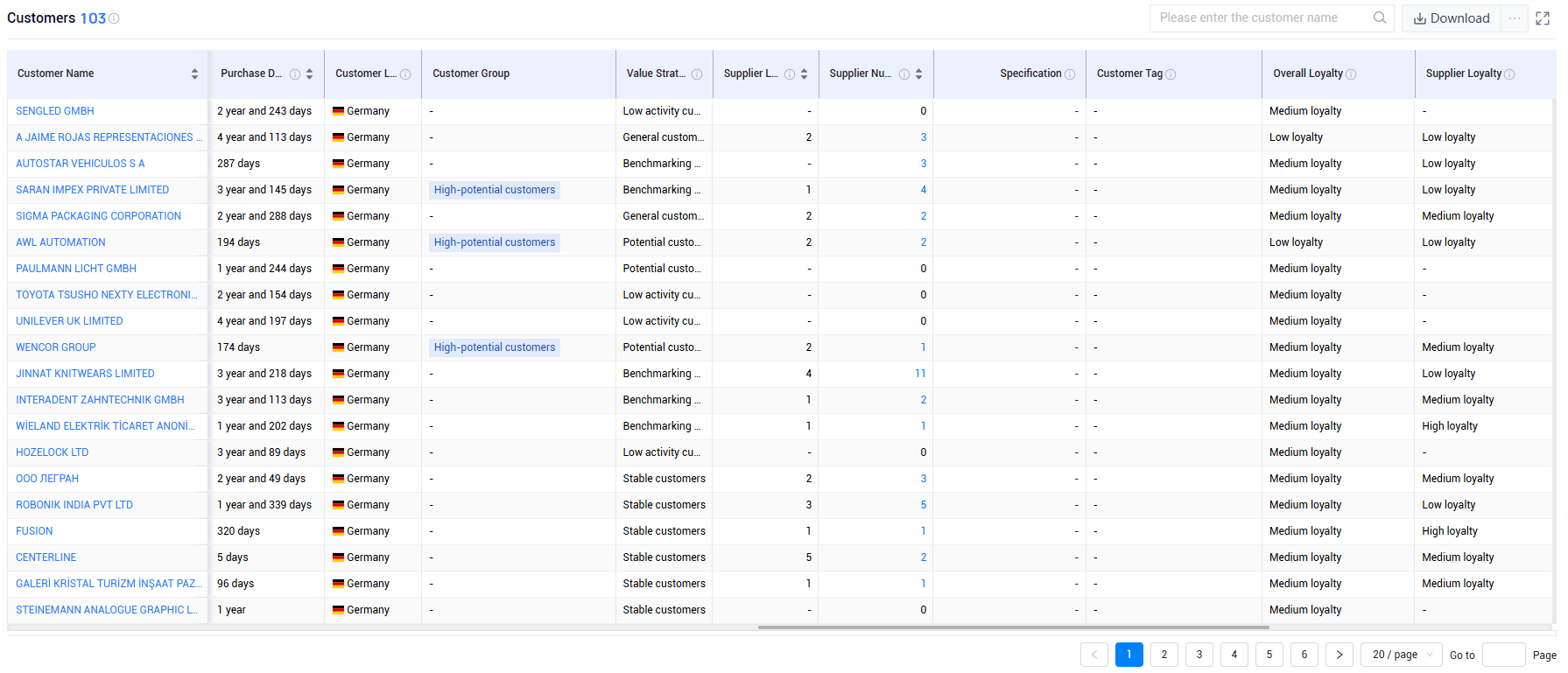
Task: Open HOZELOCK LTD customer link
Action: [x=53, y=452]
